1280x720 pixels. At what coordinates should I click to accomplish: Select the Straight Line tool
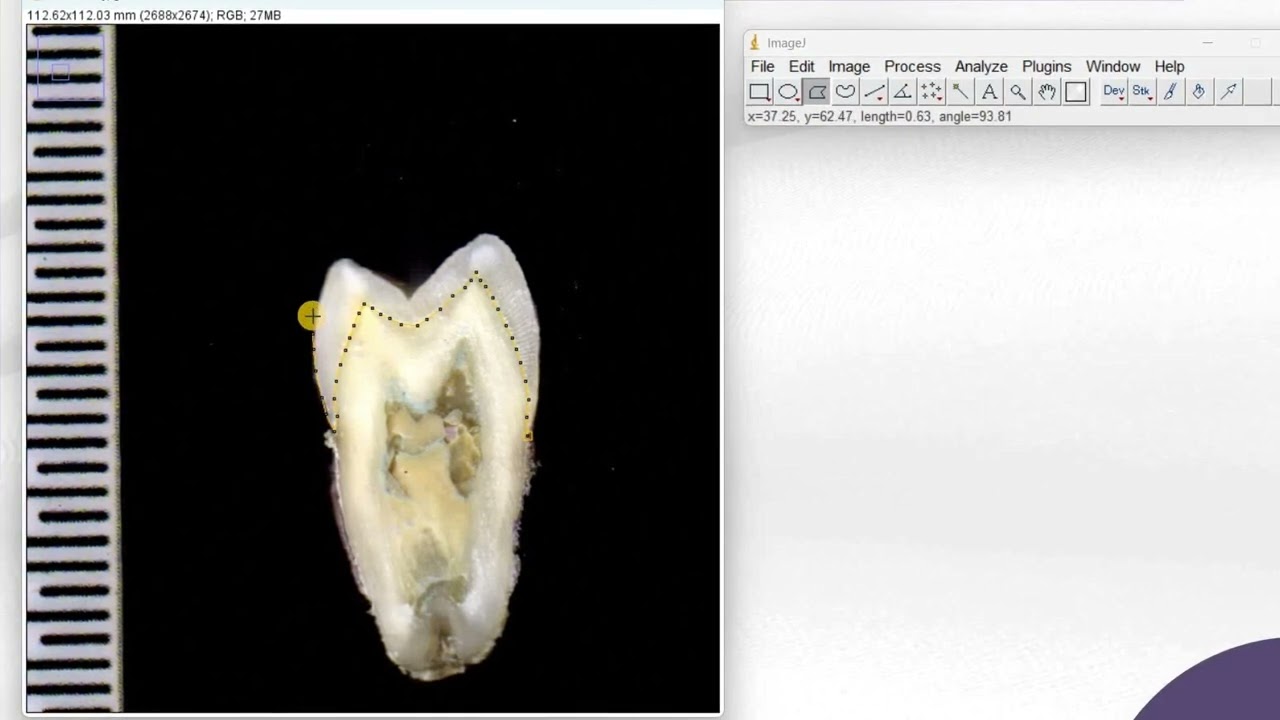[x=875, y=92]
